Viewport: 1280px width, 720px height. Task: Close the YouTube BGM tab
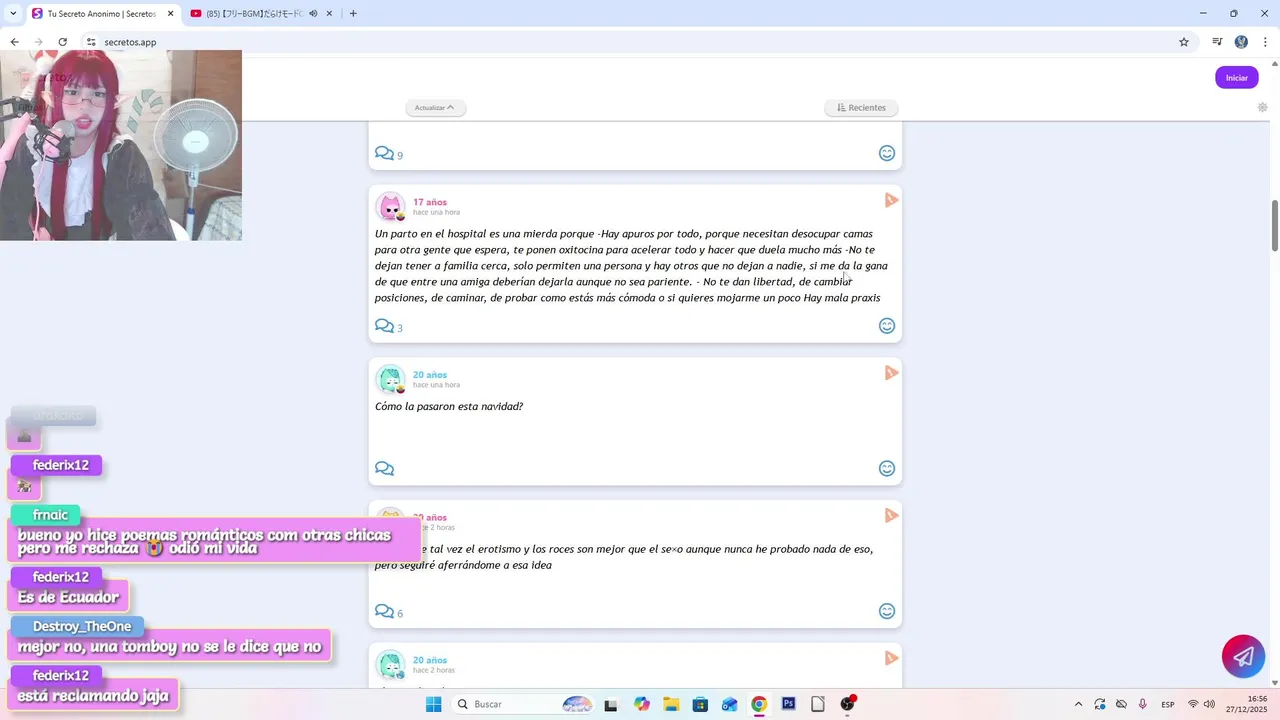coord(329,14)
